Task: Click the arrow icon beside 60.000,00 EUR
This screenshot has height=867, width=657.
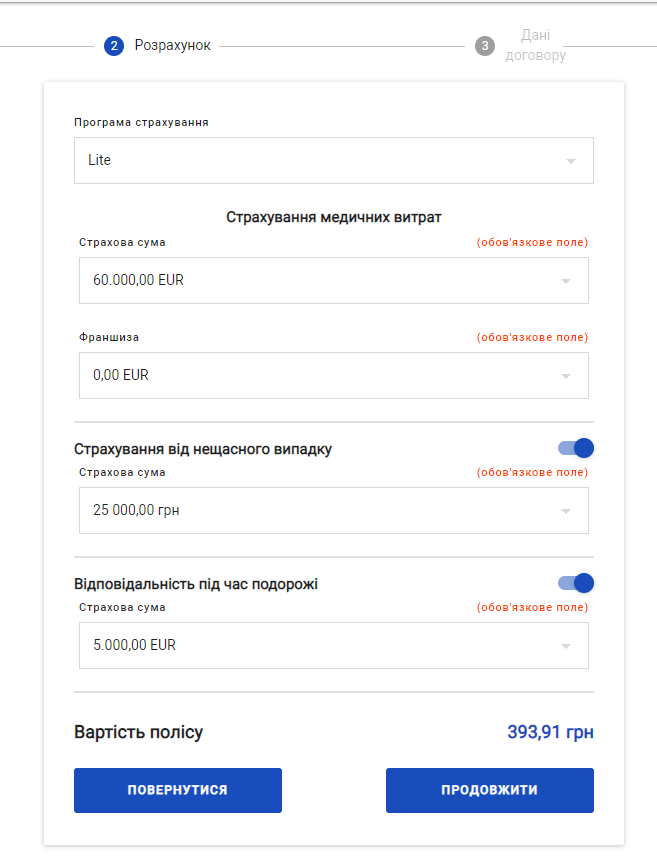Action: click(x=565, y=281)
